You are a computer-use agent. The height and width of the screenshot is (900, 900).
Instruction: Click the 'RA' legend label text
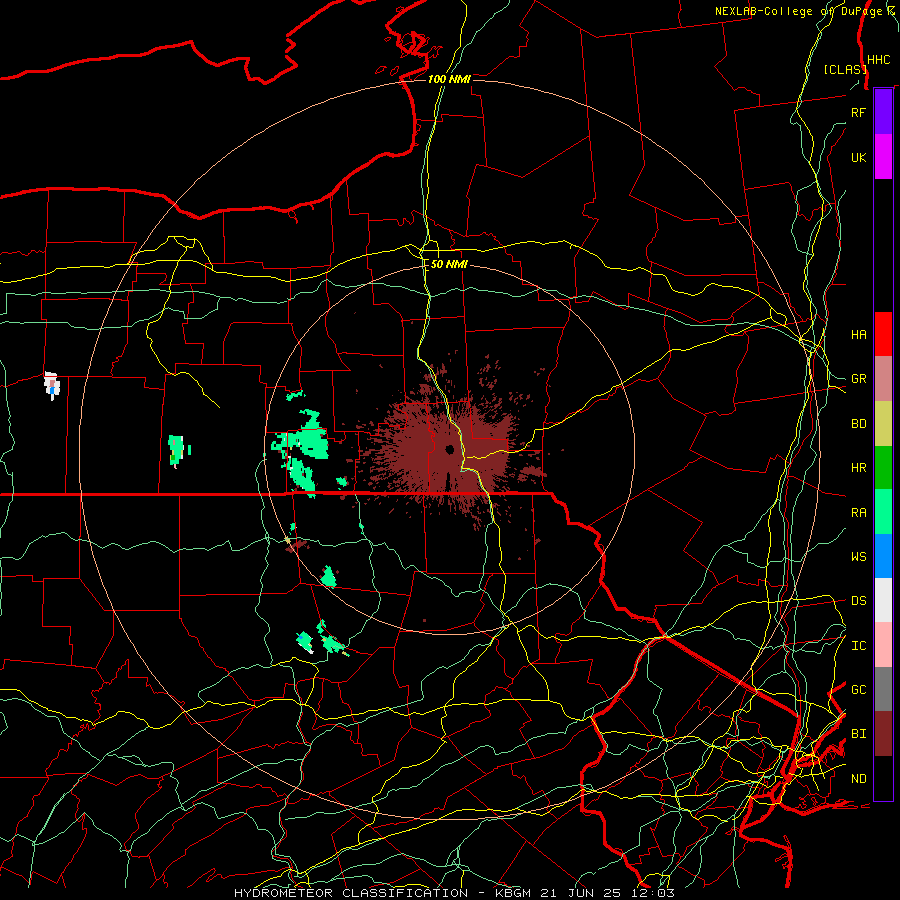pyautogui.click(x=858, y=513)
